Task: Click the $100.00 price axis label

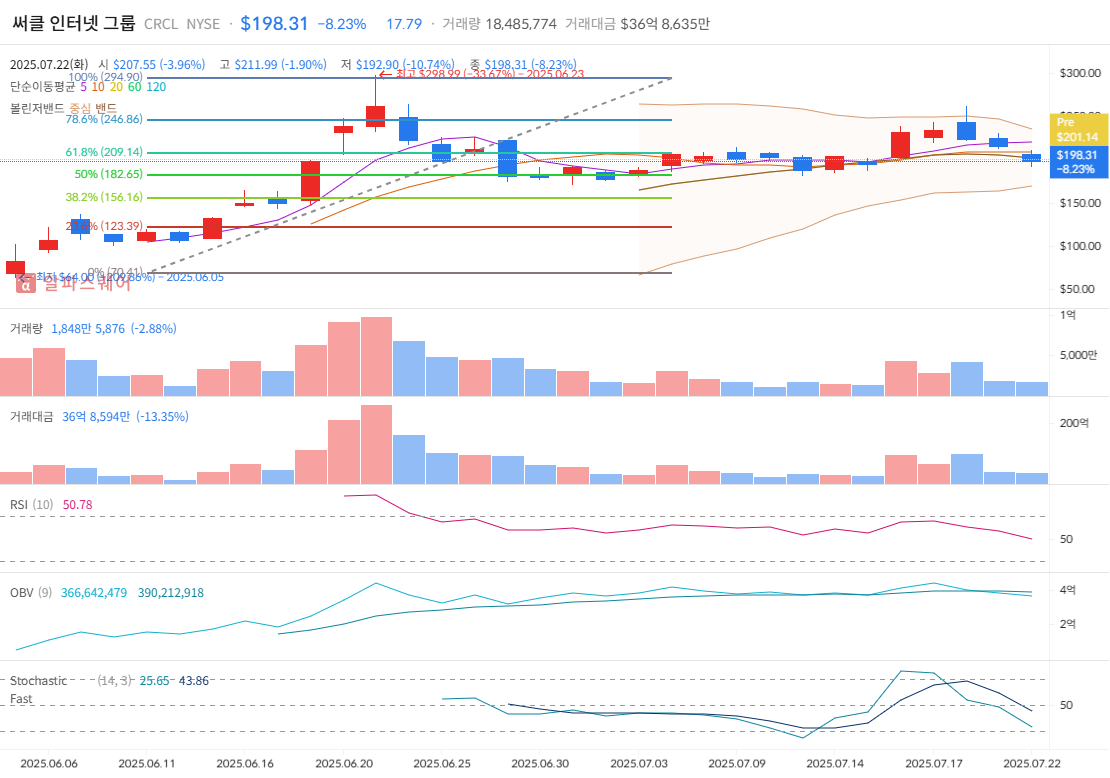Action: pos(1080,246)
